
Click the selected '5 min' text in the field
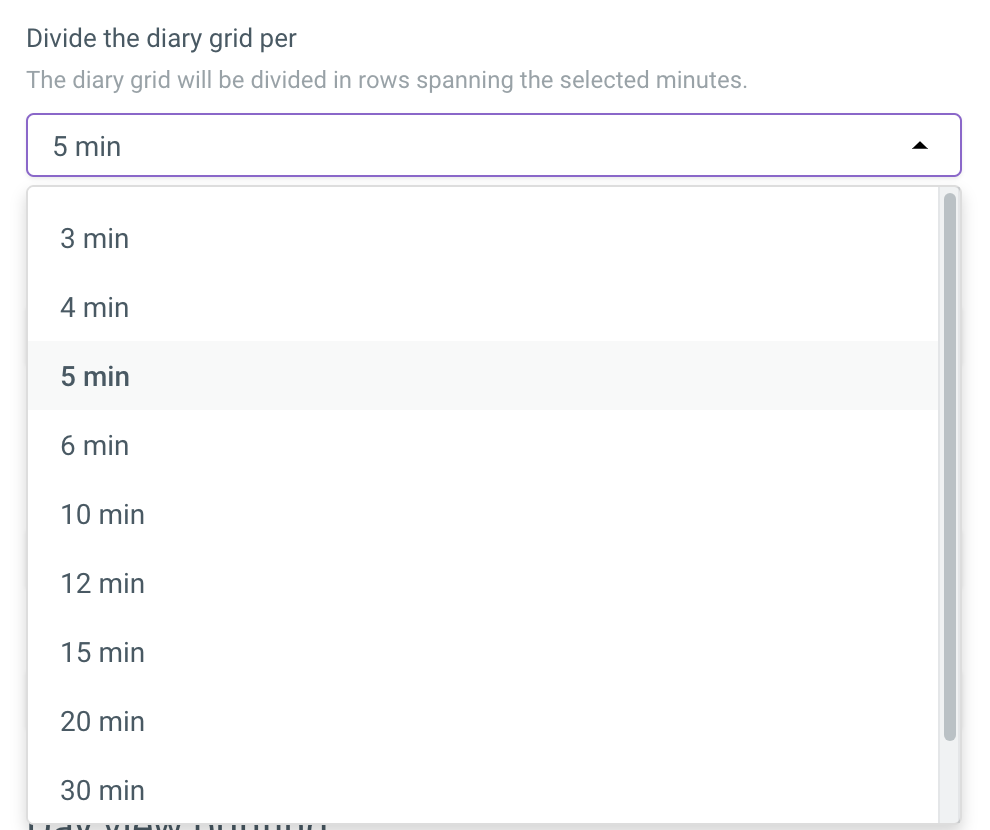click(x=87, y=147)
